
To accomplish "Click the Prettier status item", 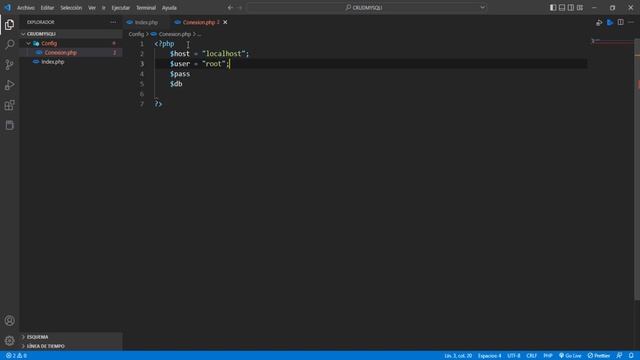I will pos(599,356).
